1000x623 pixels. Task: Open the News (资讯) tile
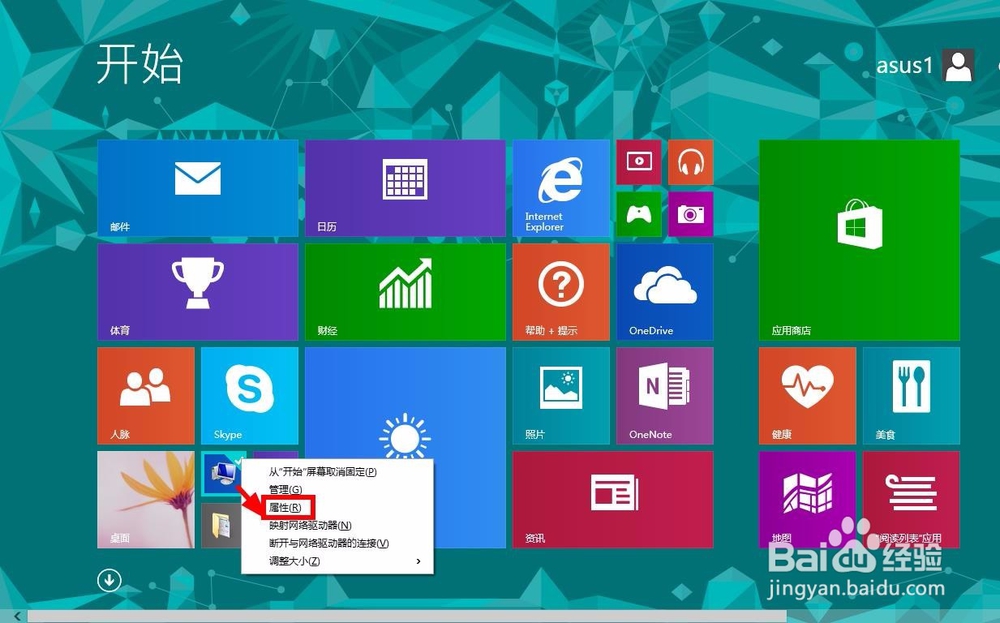(x=612, y=499)
